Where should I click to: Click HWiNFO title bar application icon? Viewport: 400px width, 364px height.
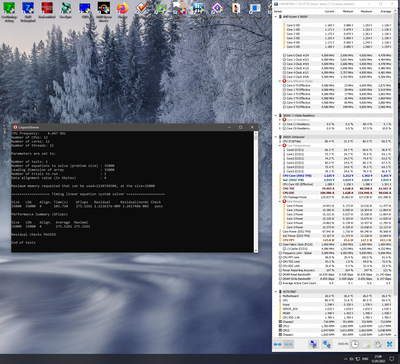coord(276,4)
